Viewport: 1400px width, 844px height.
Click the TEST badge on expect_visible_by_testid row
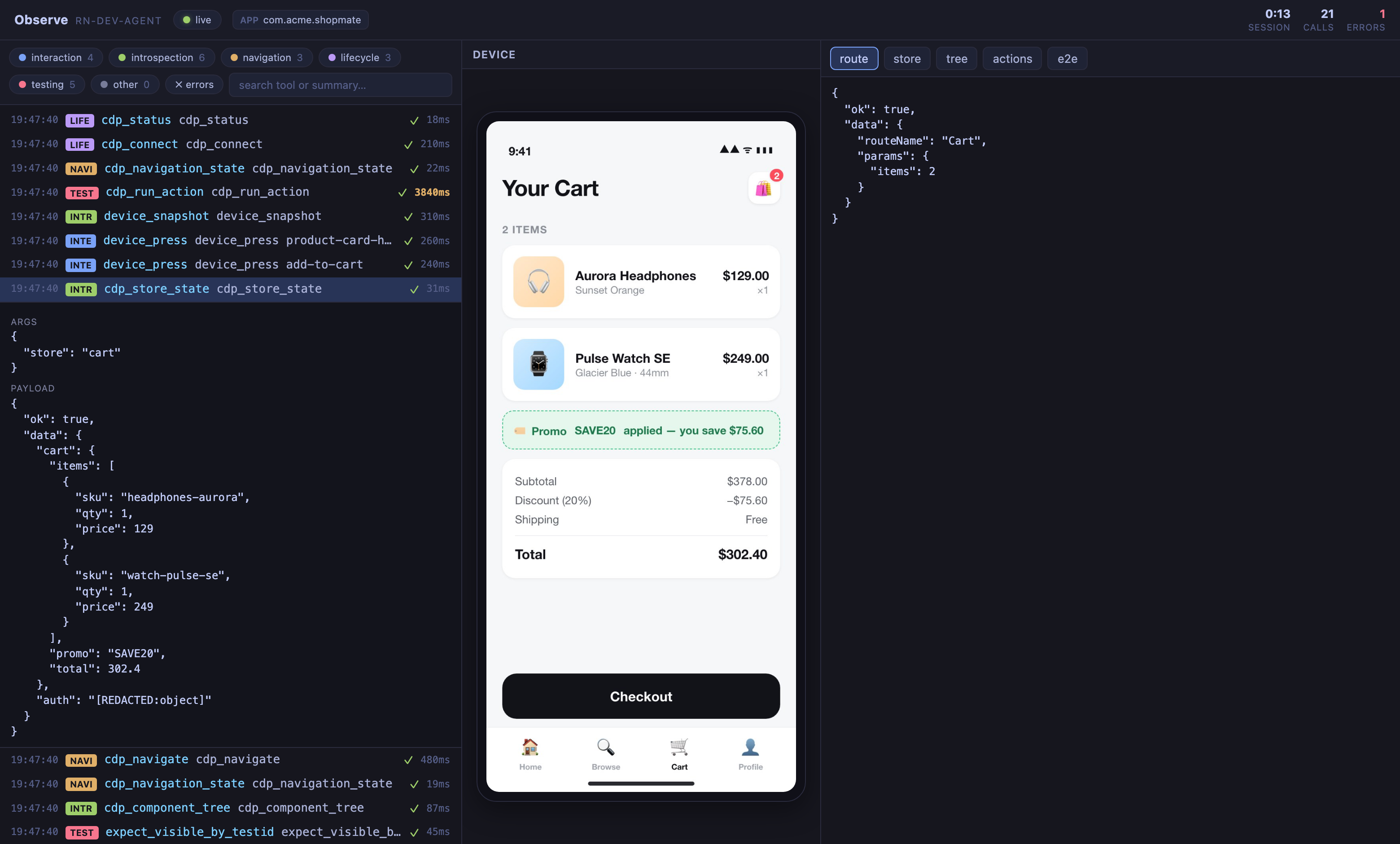point(82,832)
